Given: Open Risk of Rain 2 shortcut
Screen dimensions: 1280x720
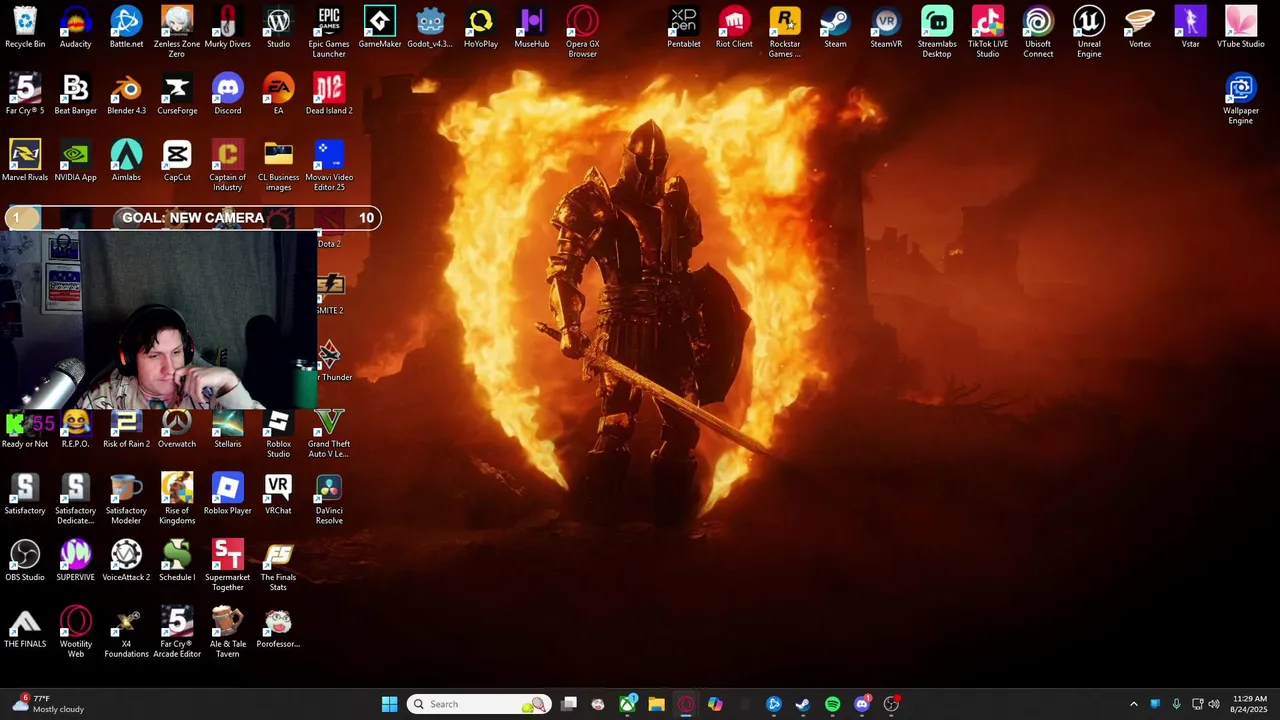Looking at the screenshot, I should pyautogui.click(x=126, y=428).
